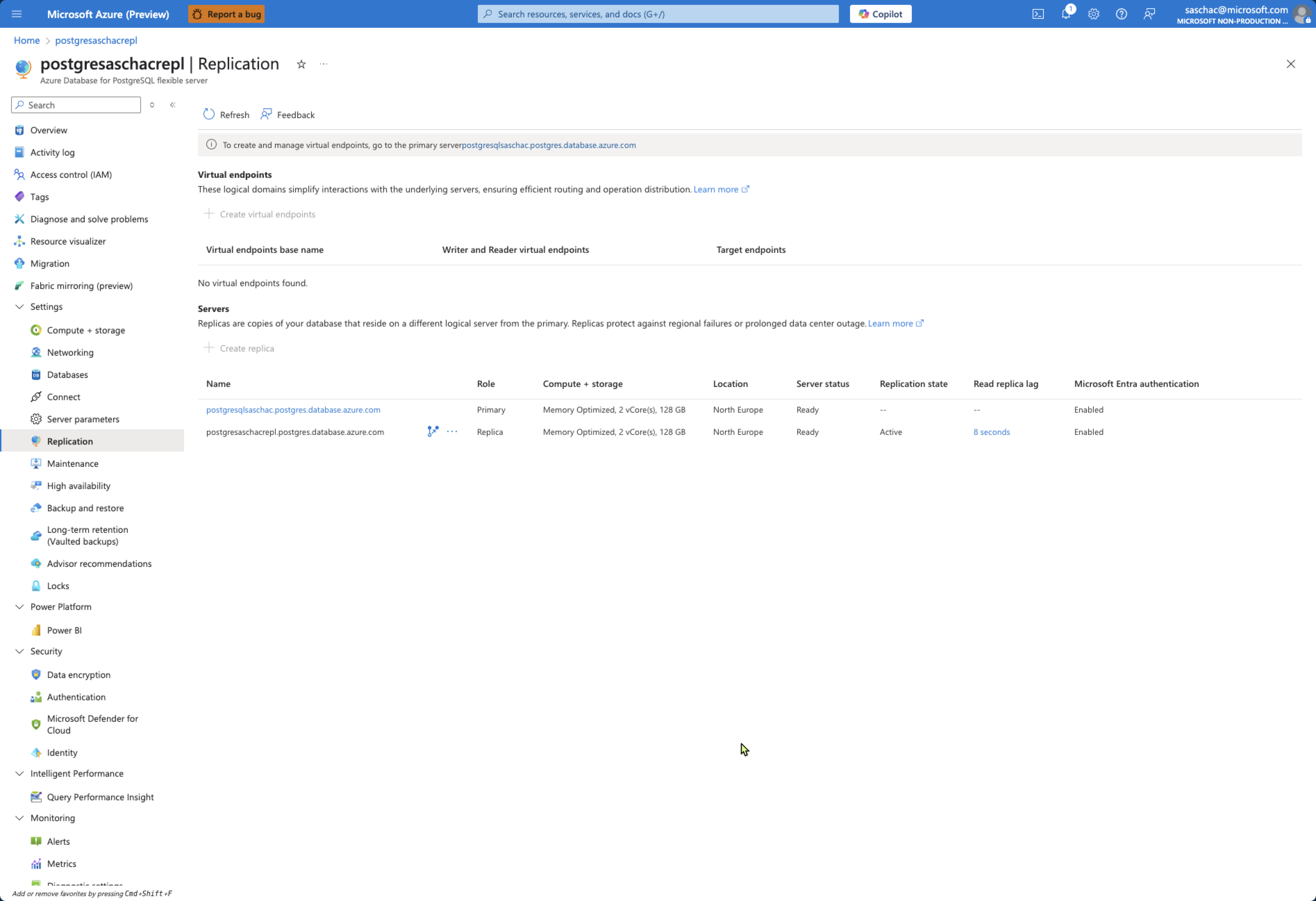Open Learn more link for replicas
The width and height of the screenshot is (1316, 901).
[x=895, y=323]
